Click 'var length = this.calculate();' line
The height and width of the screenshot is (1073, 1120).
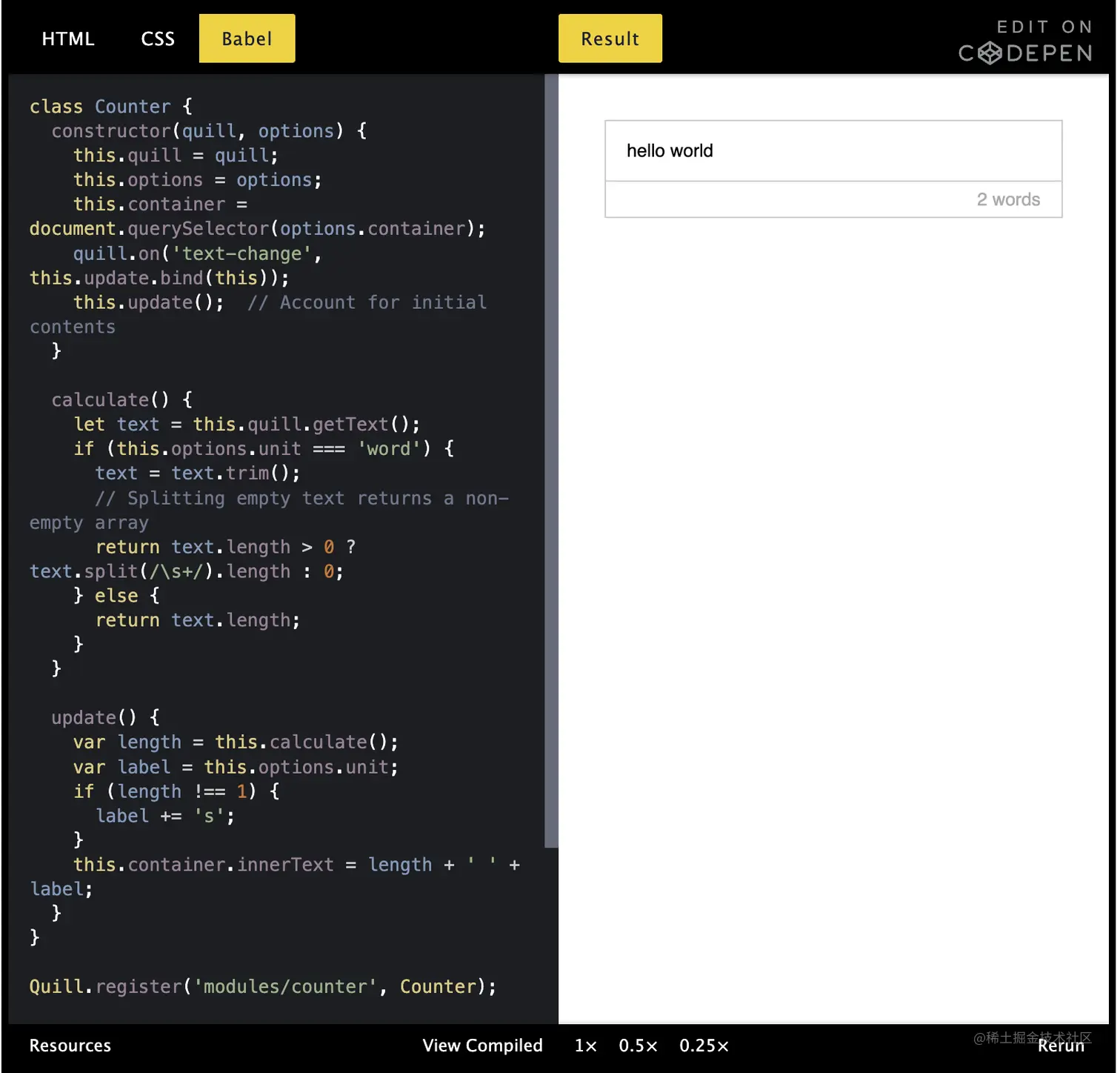[236, 743]
